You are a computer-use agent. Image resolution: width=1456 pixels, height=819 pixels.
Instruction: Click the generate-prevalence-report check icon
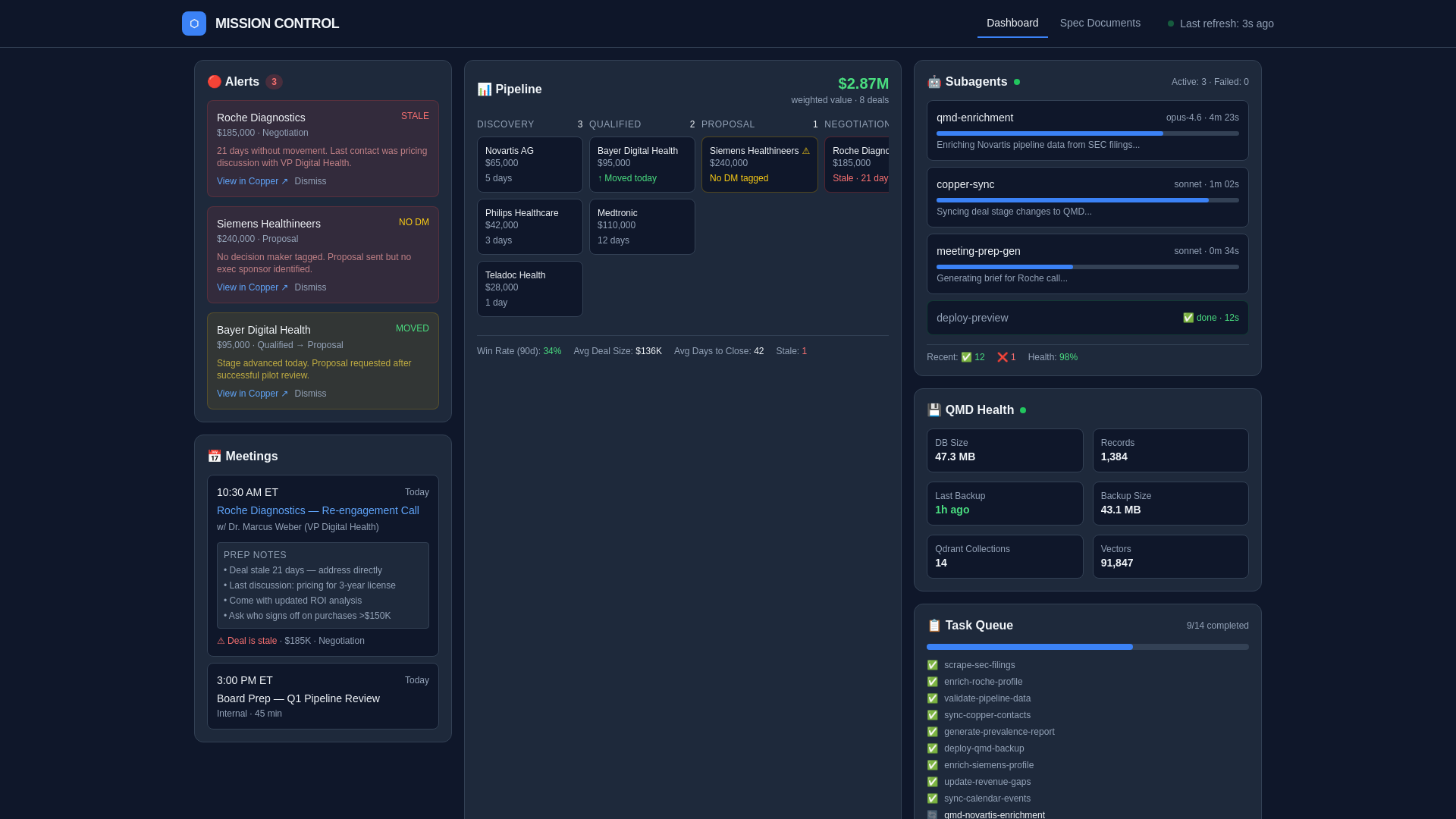[932, 732]
